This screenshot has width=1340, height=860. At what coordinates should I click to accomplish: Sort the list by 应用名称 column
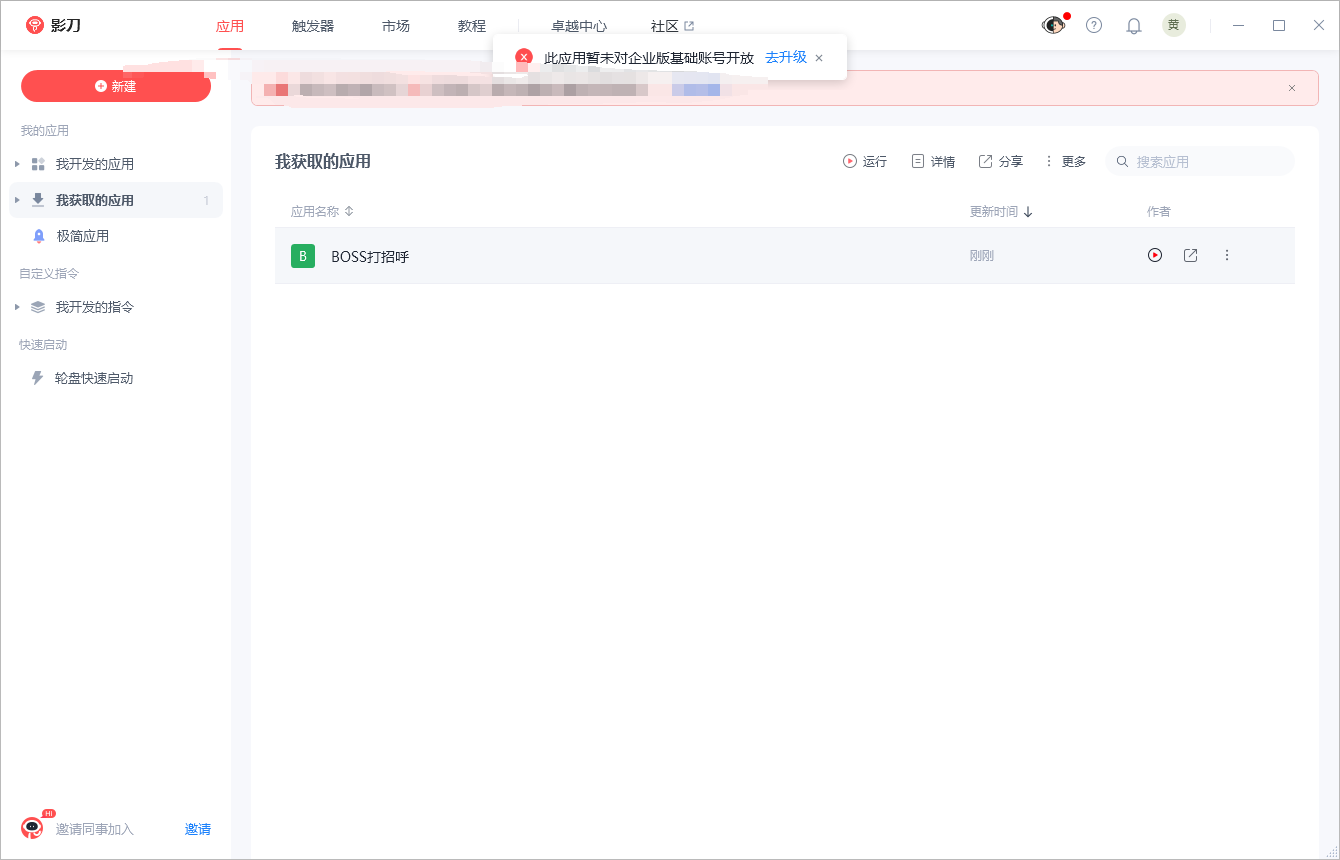click(322, 211)
